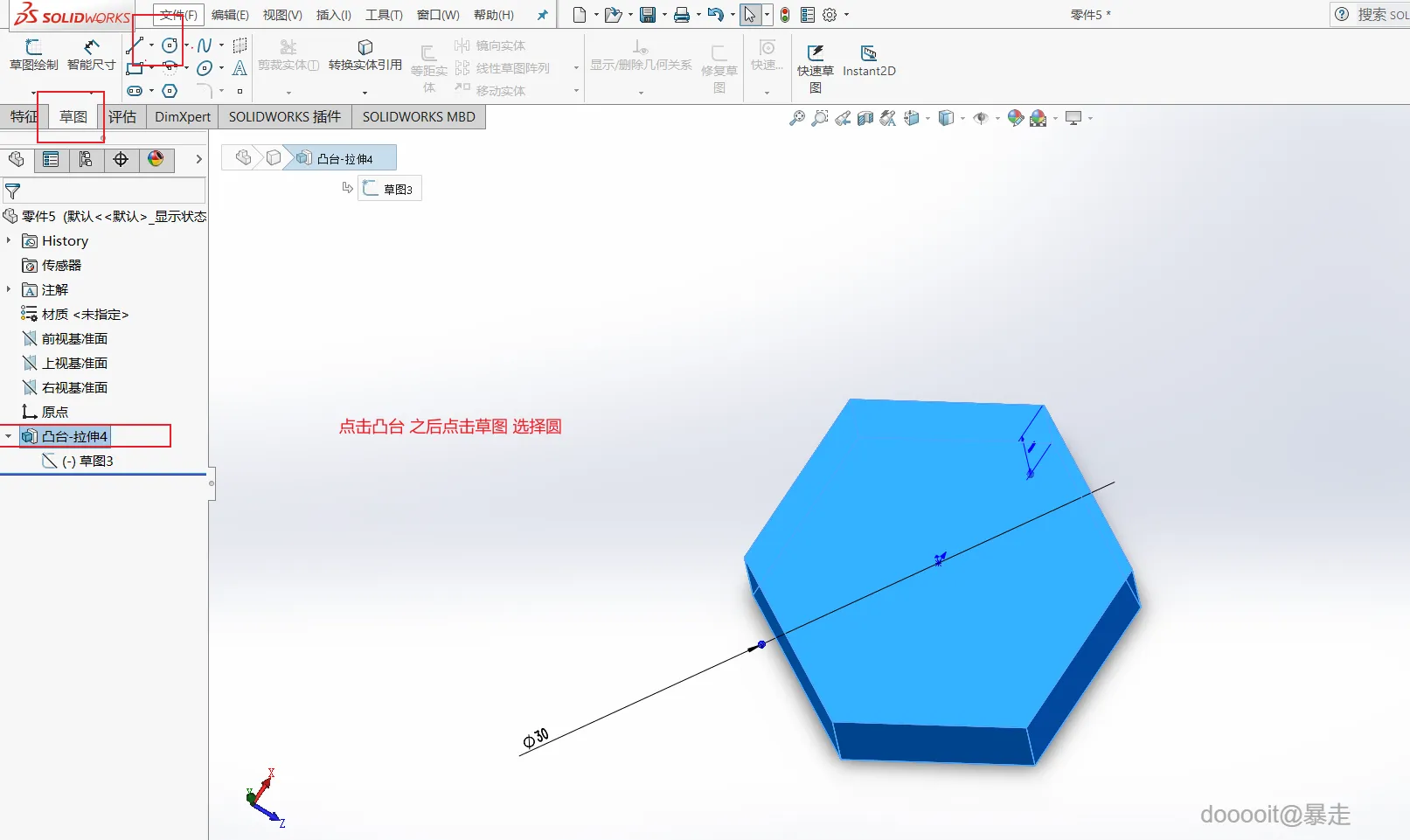Open the DimXpertManager crosshair tab

121,159
